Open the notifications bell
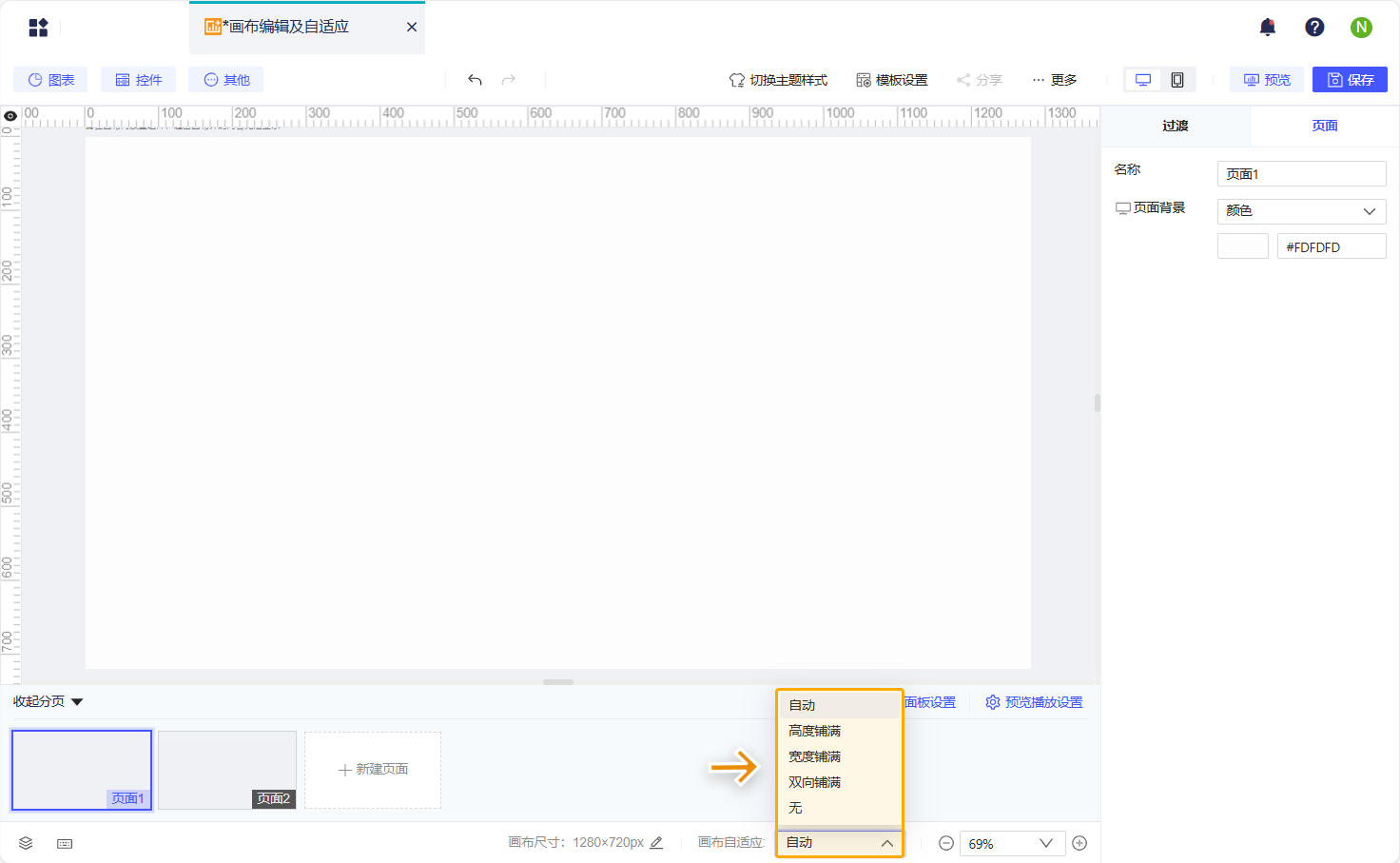1400x863 pixels. (1268, 27)
